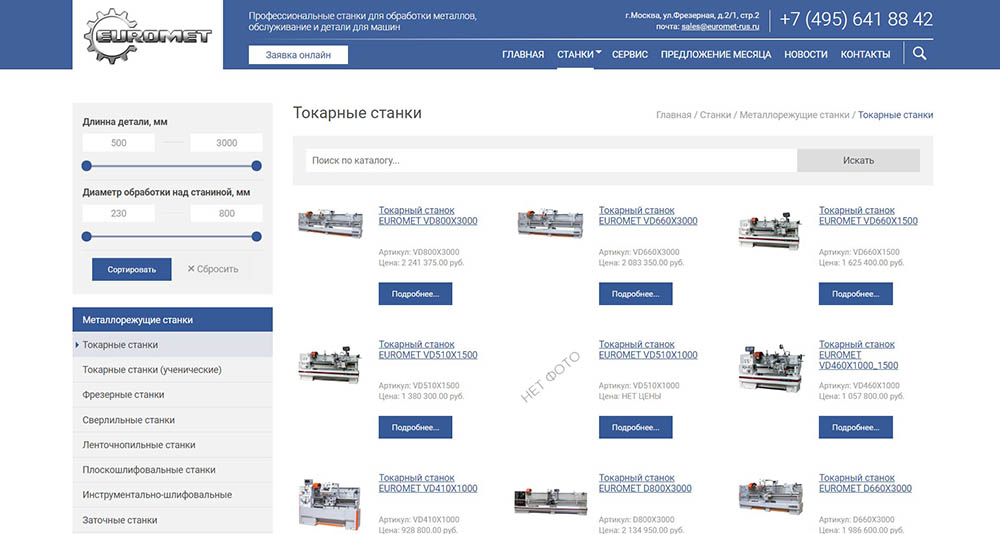The width and height of the screenshot is (1000, 534).
Task: Click the catalog search input field
Action: tap(551, 160)
